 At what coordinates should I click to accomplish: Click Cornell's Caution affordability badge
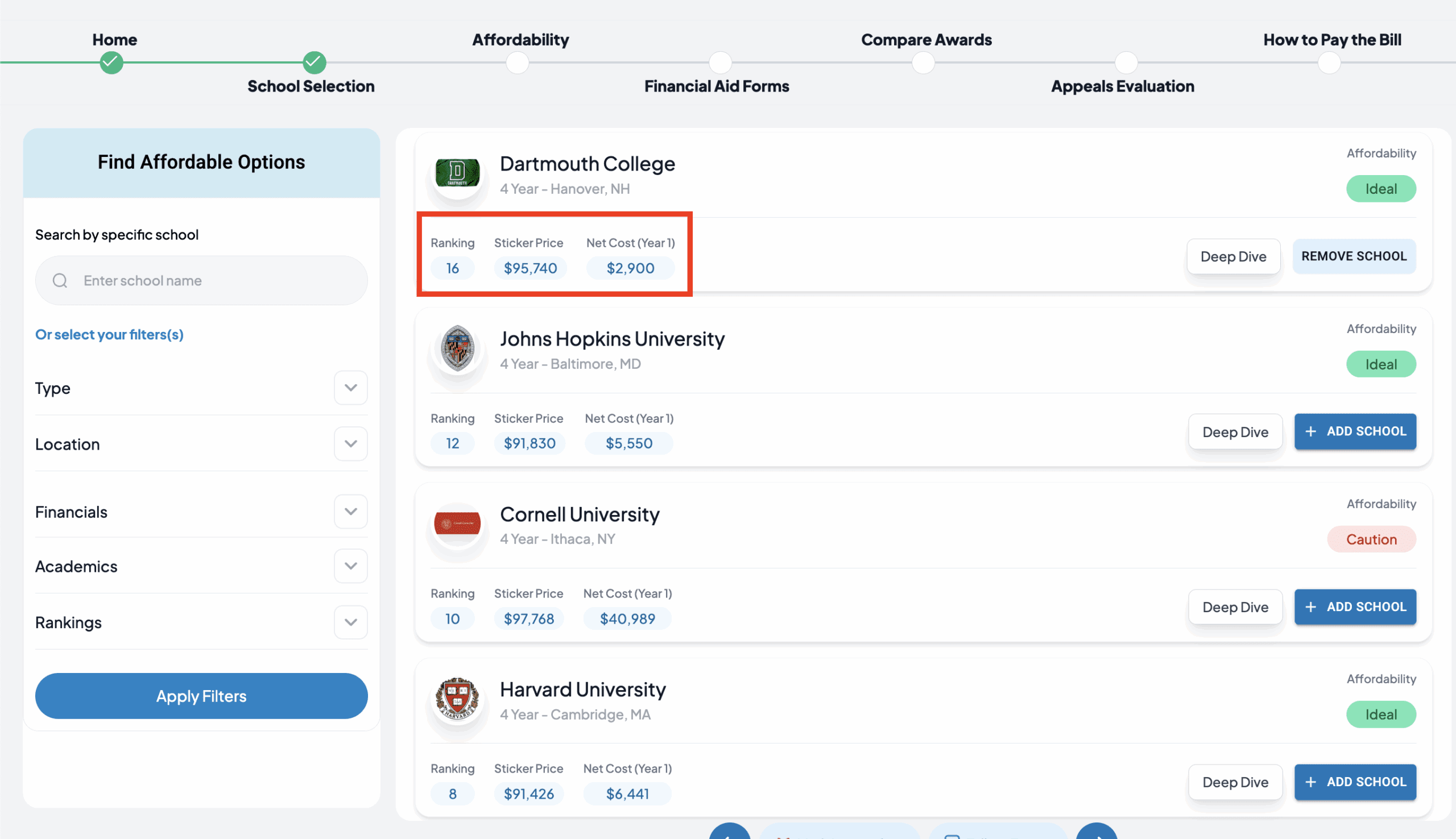click(x=1371, y=539)
